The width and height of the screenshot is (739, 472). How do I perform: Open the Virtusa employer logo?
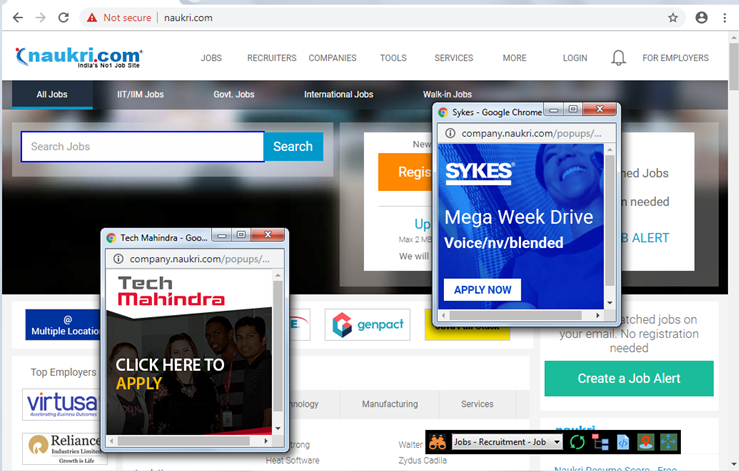[61, 405]
